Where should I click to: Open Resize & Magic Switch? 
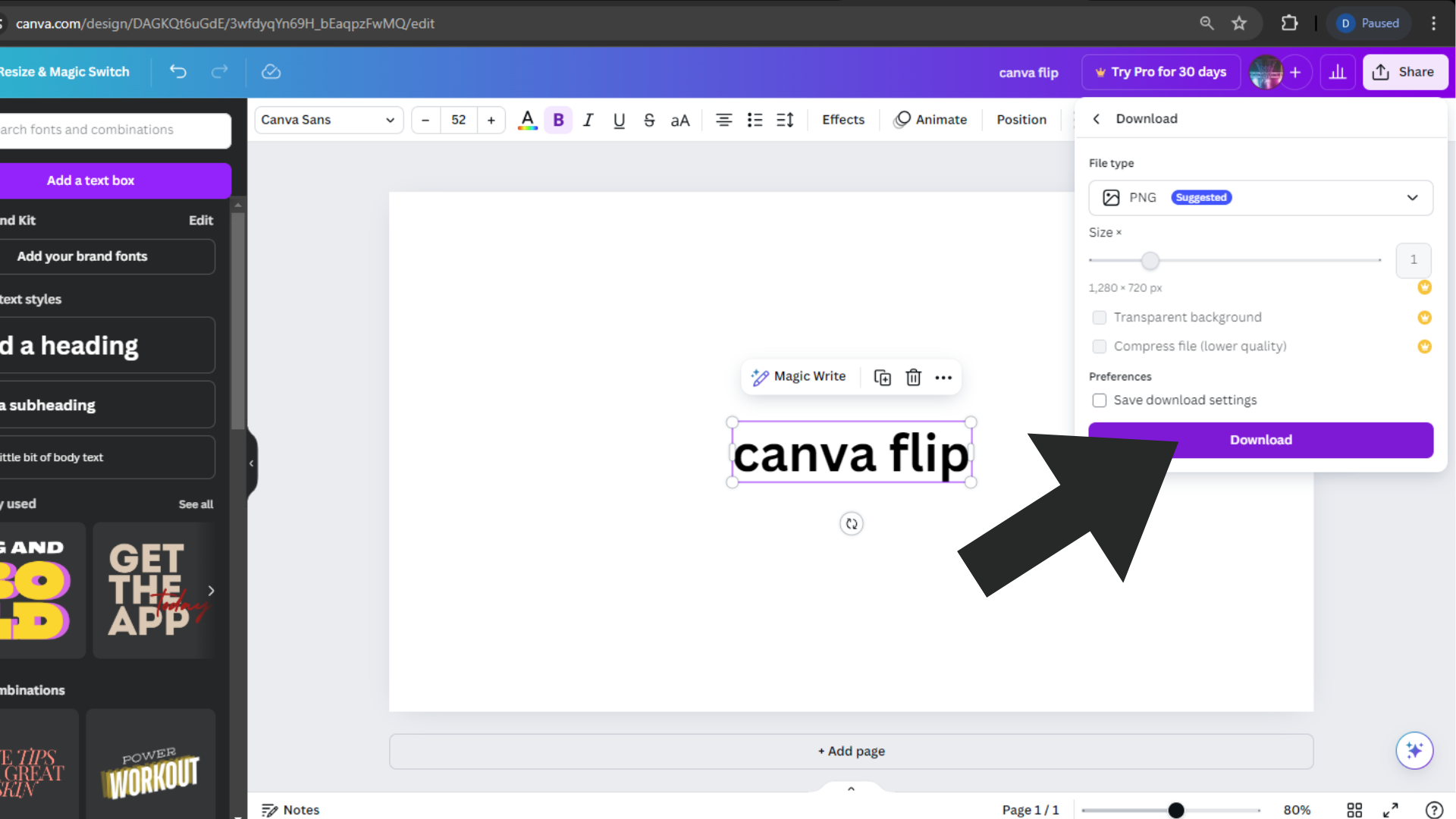pos(64,72)
